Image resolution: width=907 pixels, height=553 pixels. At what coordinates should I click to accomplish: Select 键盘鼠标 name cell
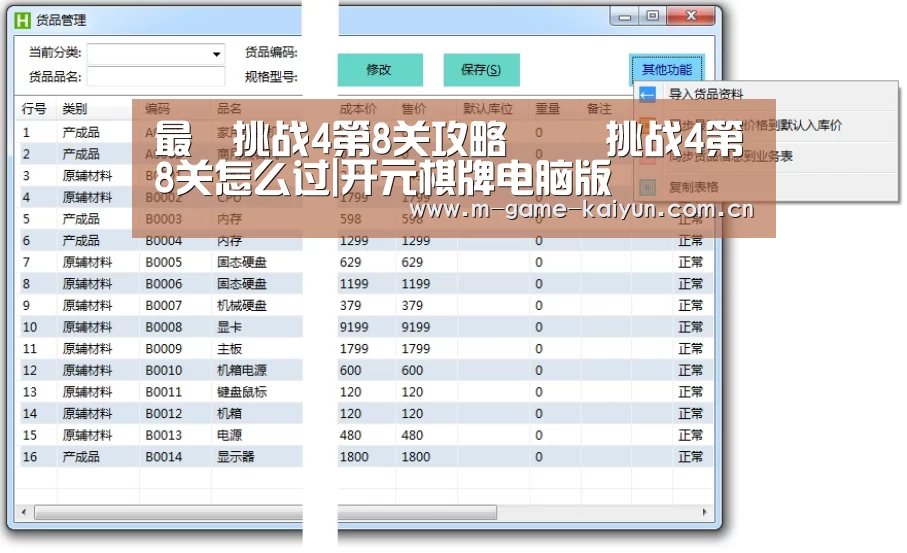pyautogui.click(x=242, y=392)
